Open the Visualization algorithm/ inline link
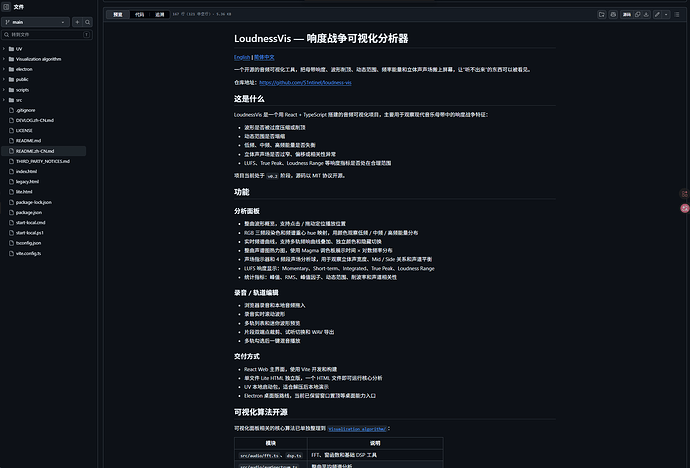The image size is (690, 468). tap(357, 429)
